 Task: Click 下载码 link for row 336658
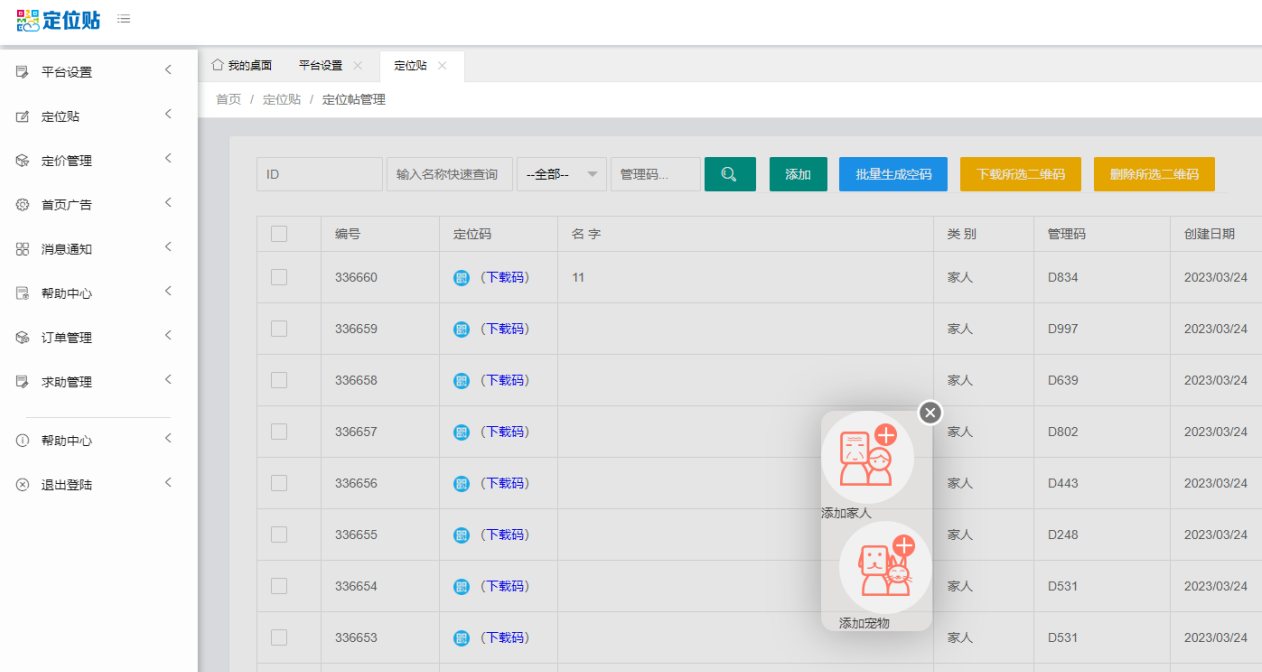pyautogui.click(x=505, y=381)
